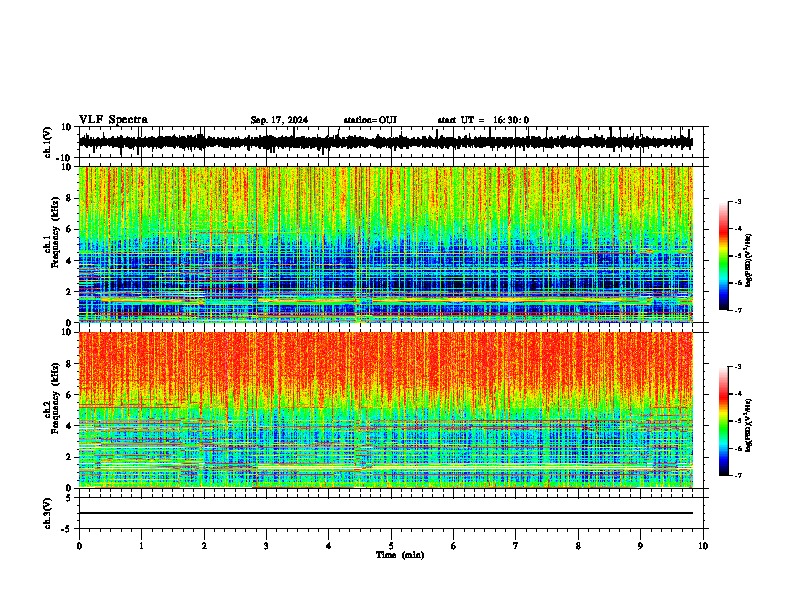Click the "-5" tick on the ch.3(V) axis
This screenshot has width=792, height=612.
click(68, 529)
